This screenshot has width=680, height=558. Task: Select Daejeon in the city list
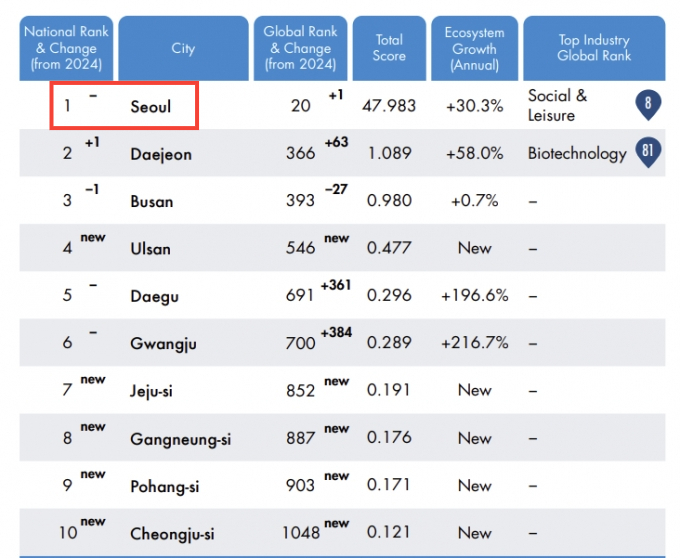tap(160, 154)
